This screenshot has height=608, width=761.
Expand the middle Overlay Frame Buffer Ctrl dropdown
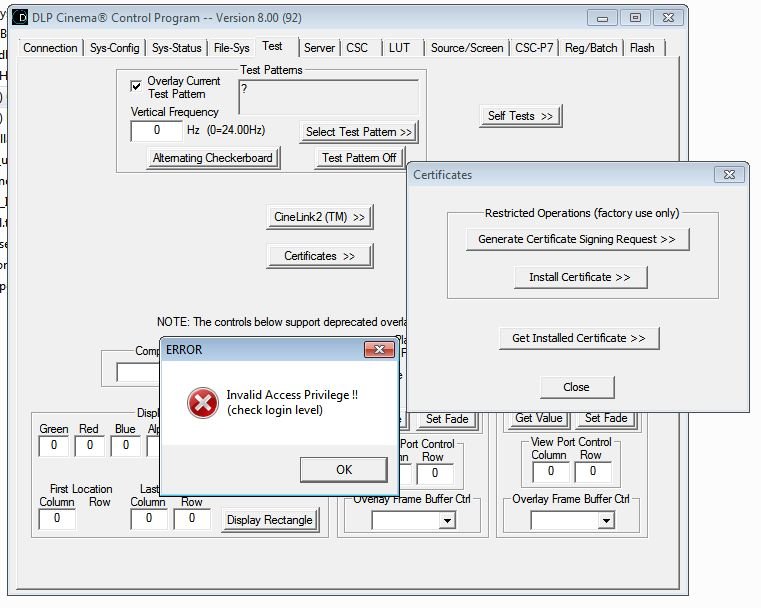click(446, 520)
